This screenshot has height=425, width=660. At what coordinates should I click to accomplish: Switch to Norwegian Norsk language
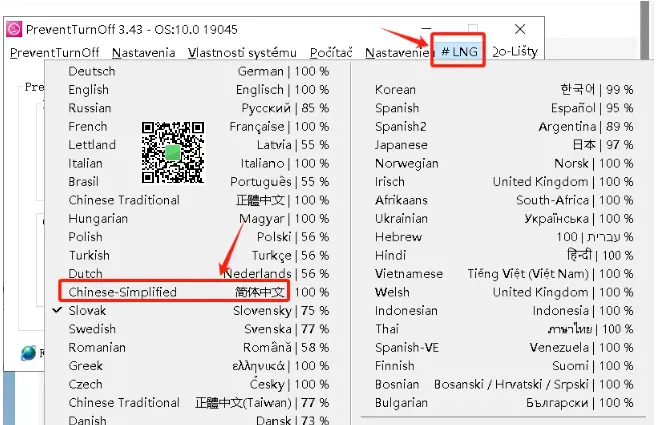point(504,163)
